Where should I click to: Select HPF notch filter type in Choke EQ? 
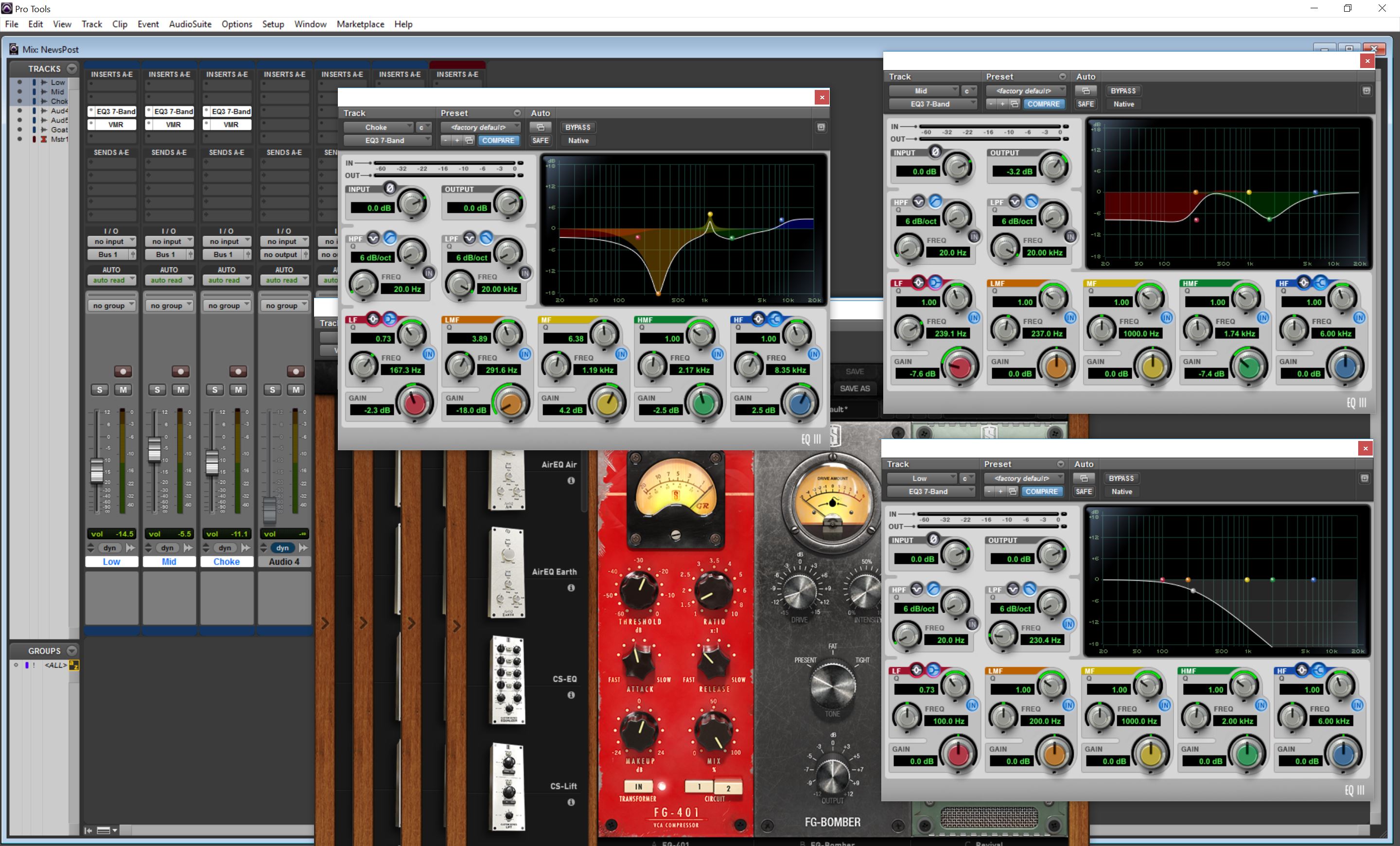373,237
